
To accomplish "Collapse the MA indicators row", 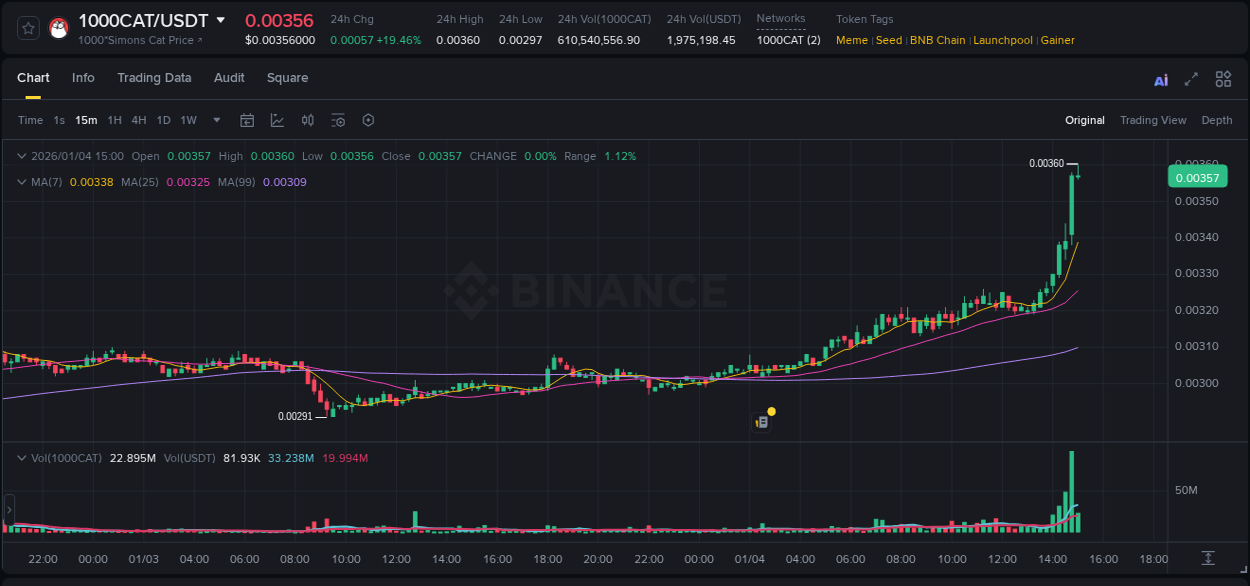I will [x=22, y=182].
